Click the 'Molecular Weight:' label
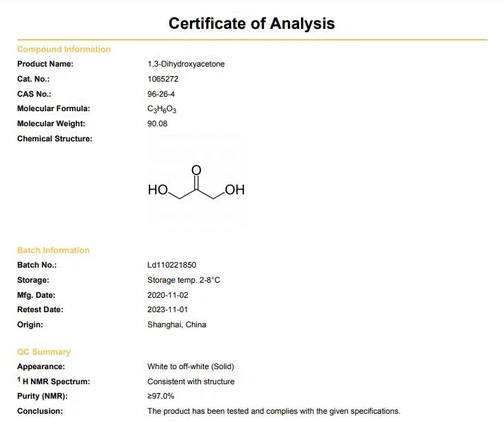 point(51,124)
